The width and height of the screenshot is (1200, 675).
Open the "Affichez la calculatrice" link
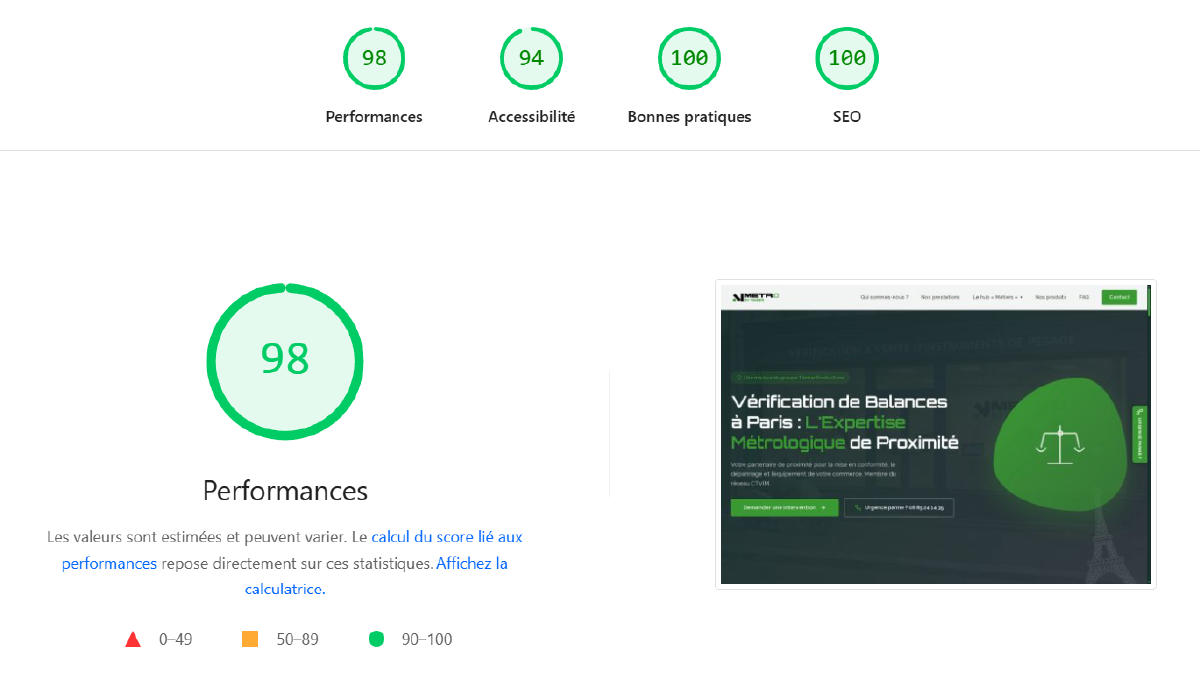coord(471,564)
